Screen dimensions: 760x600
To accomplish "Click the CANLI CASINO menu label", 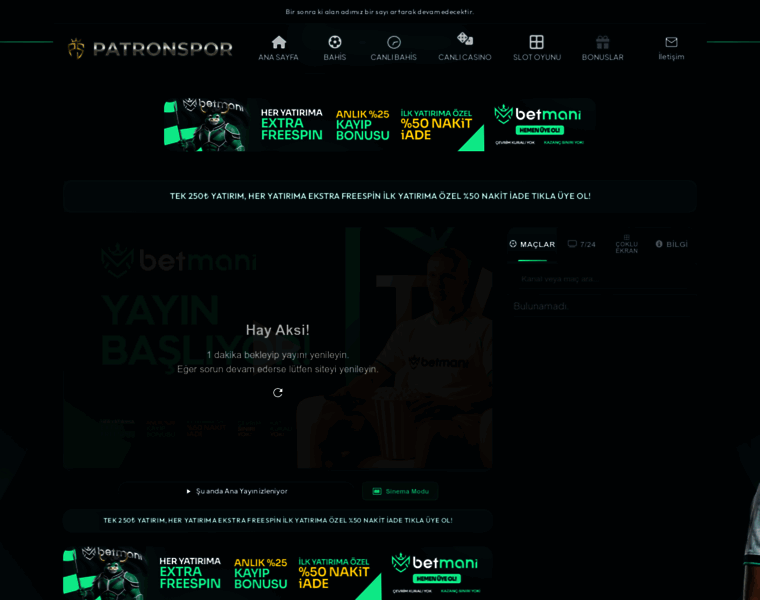I will (x=465, y=57).
